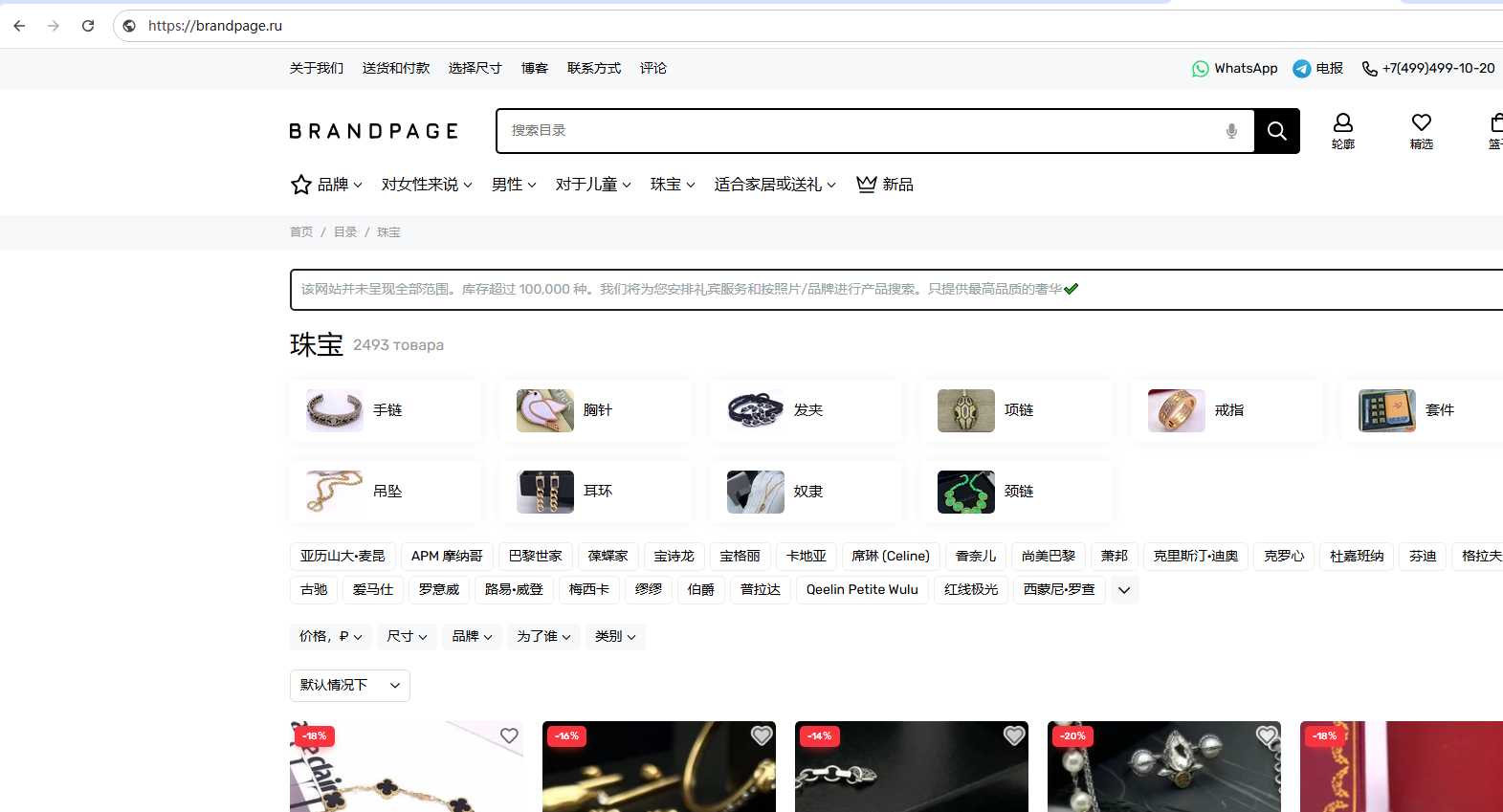The height and width of the screenshot is (812, 1503).
Task: Open the 新品 new arrivals crown link
Action: [x=885, y=185]
